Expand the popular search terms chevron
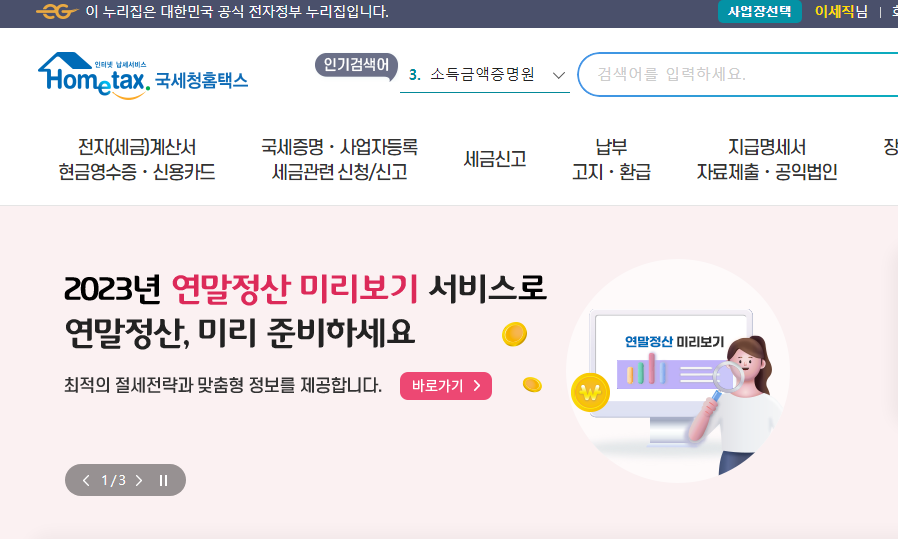The height and width of the screenshot is (539, 898). (559, 75)
